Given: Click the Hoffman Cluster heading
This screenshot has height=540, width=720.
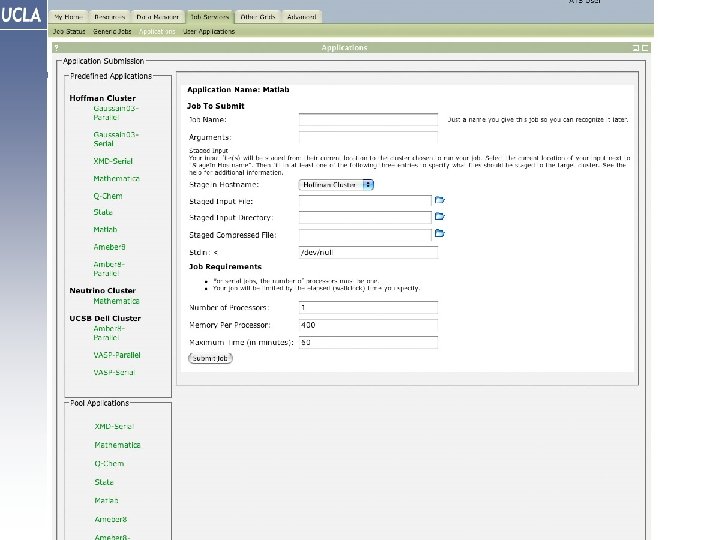Looking at the screenshot, I should click(102, 98).
